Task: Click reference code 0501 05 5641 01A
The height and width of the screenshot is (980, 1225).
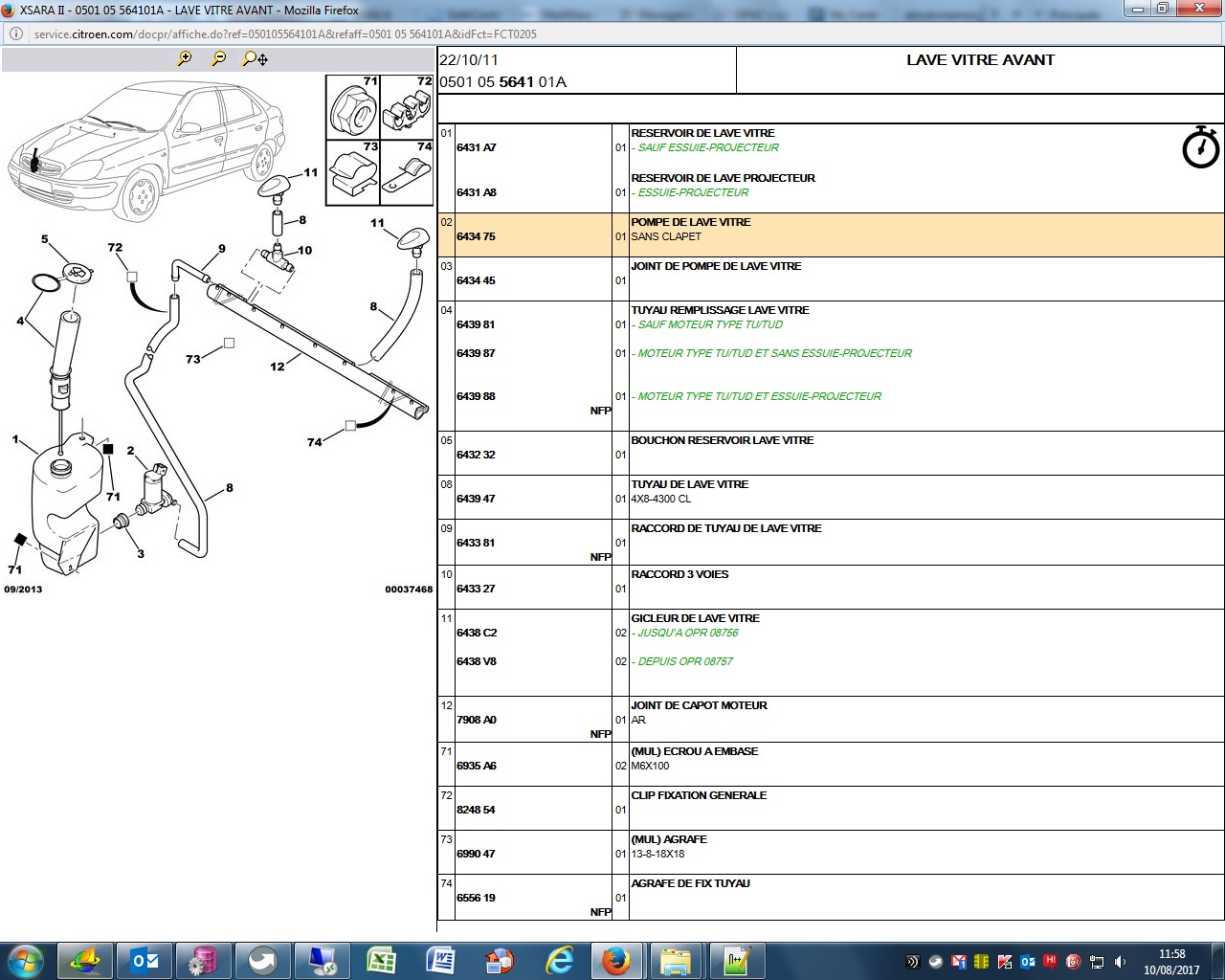Action: 502,81
